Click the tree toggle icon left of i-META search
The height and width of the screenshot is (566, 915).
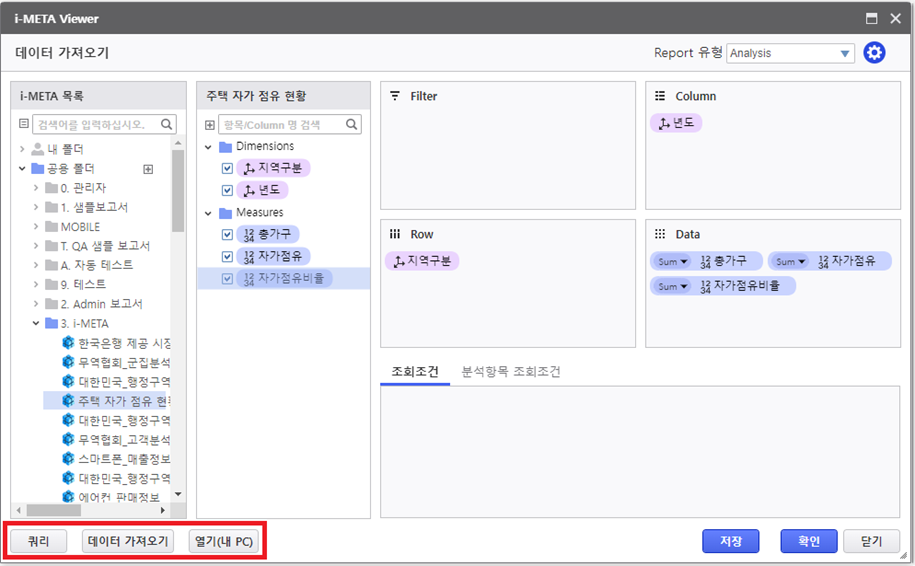(24, 125)
